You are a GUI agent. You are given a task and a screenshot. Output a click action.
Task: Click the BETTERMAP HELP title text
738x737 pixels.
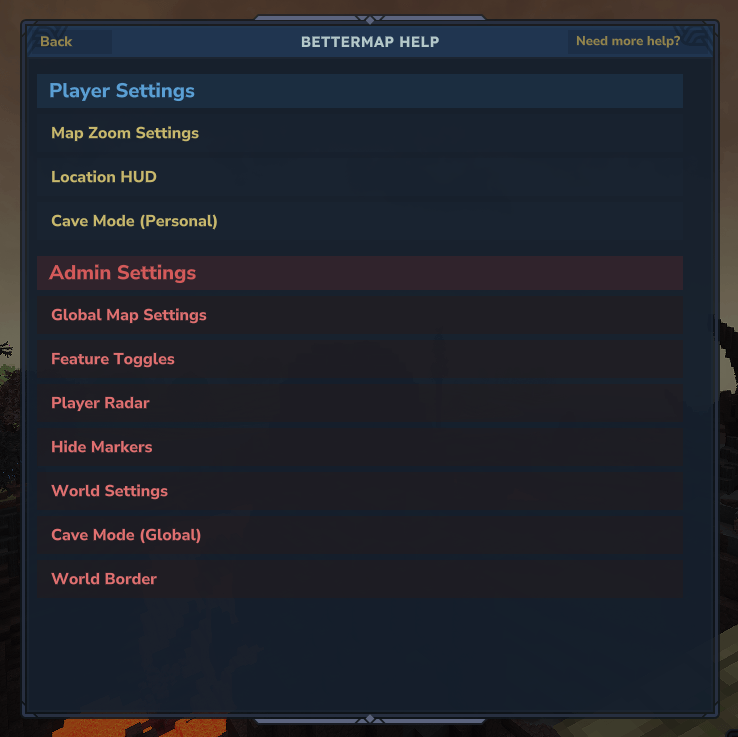[370, 42]
